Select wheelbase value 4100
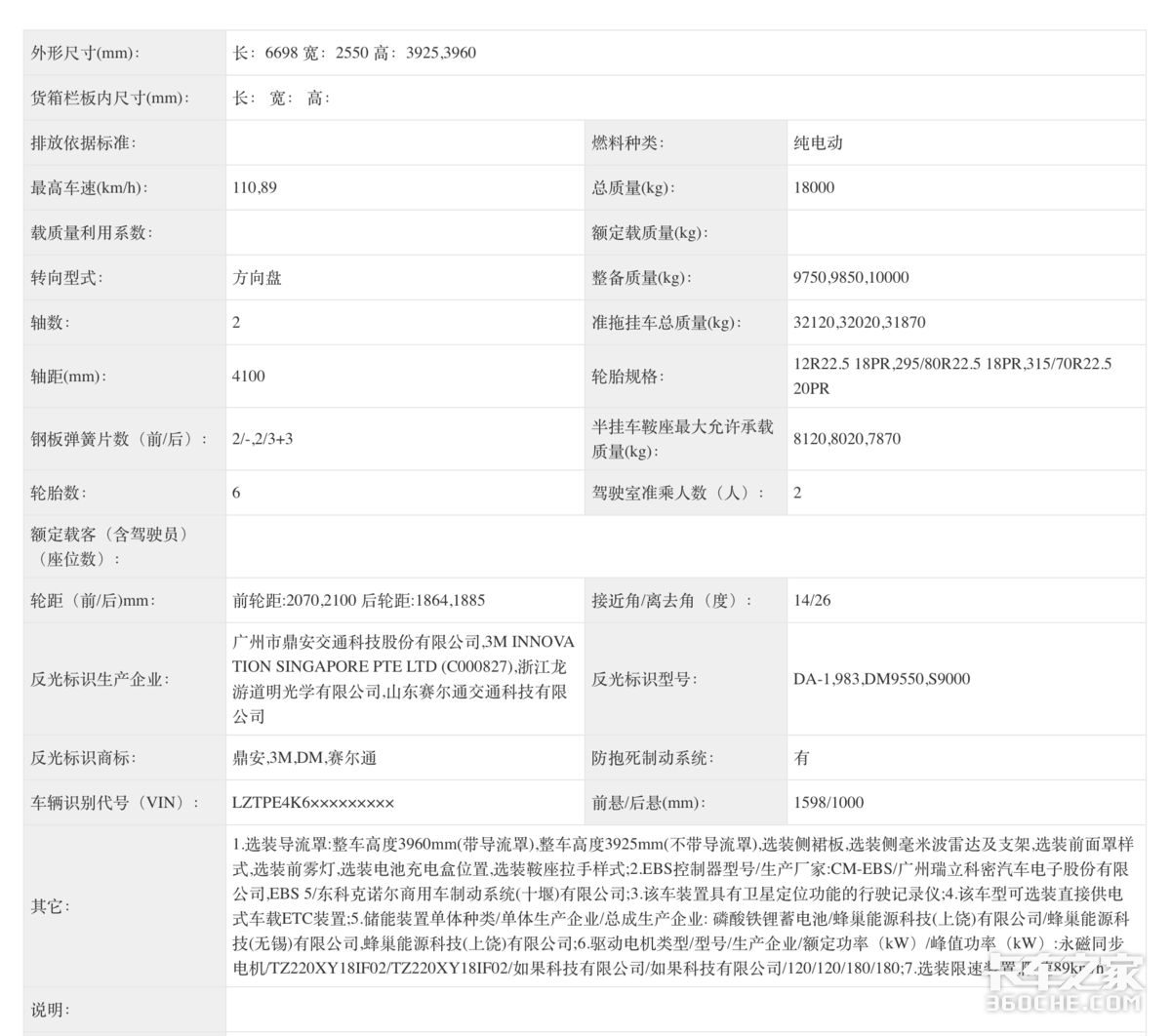The width and height of the screenshot is (1171, 1036). 249,376
